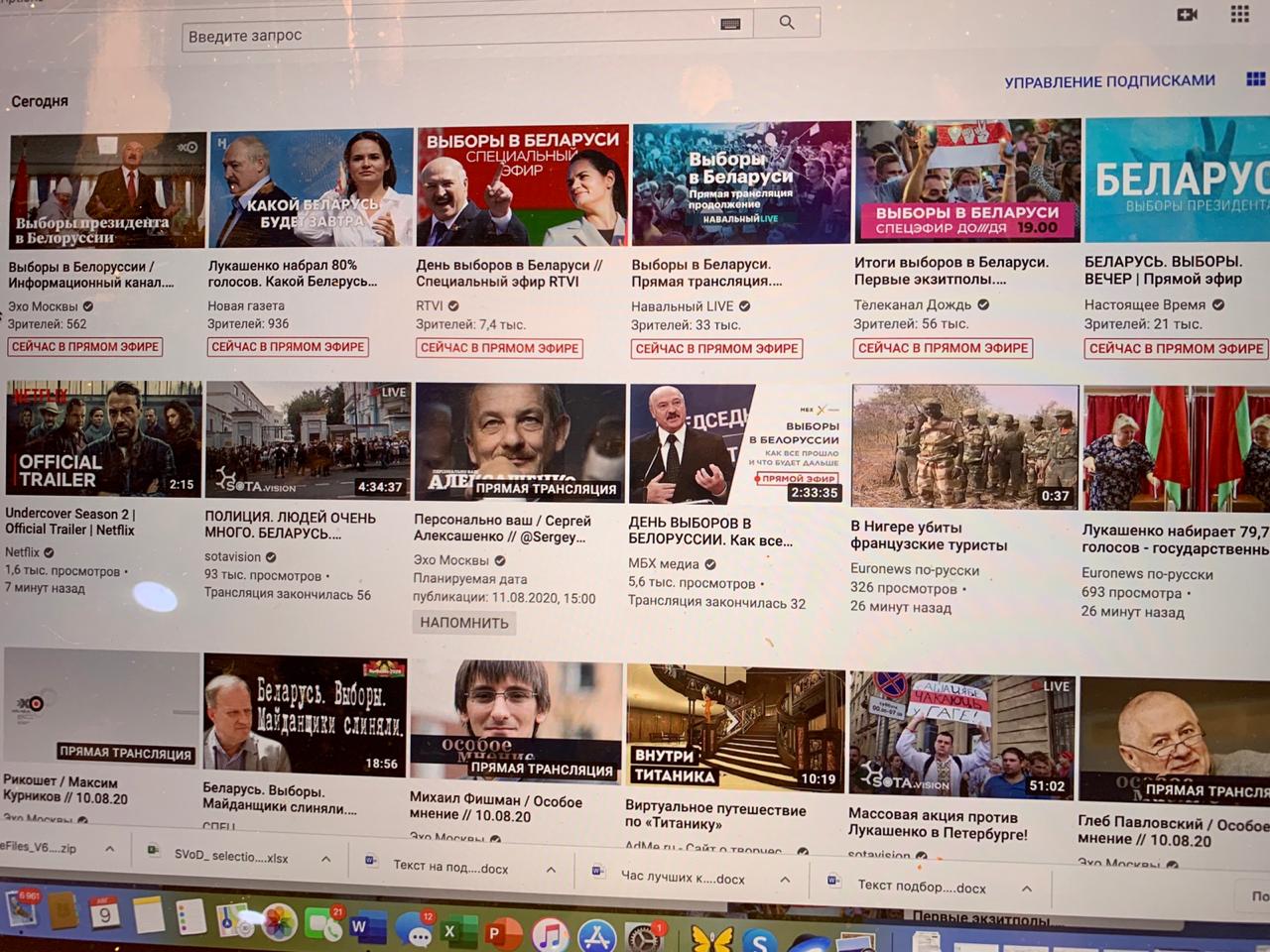The width and height of the screenshot is (1270, 952).
Task: Open title День выборов в Беларуси // Специальный эфир RTVI
Action: coord(509,274)
